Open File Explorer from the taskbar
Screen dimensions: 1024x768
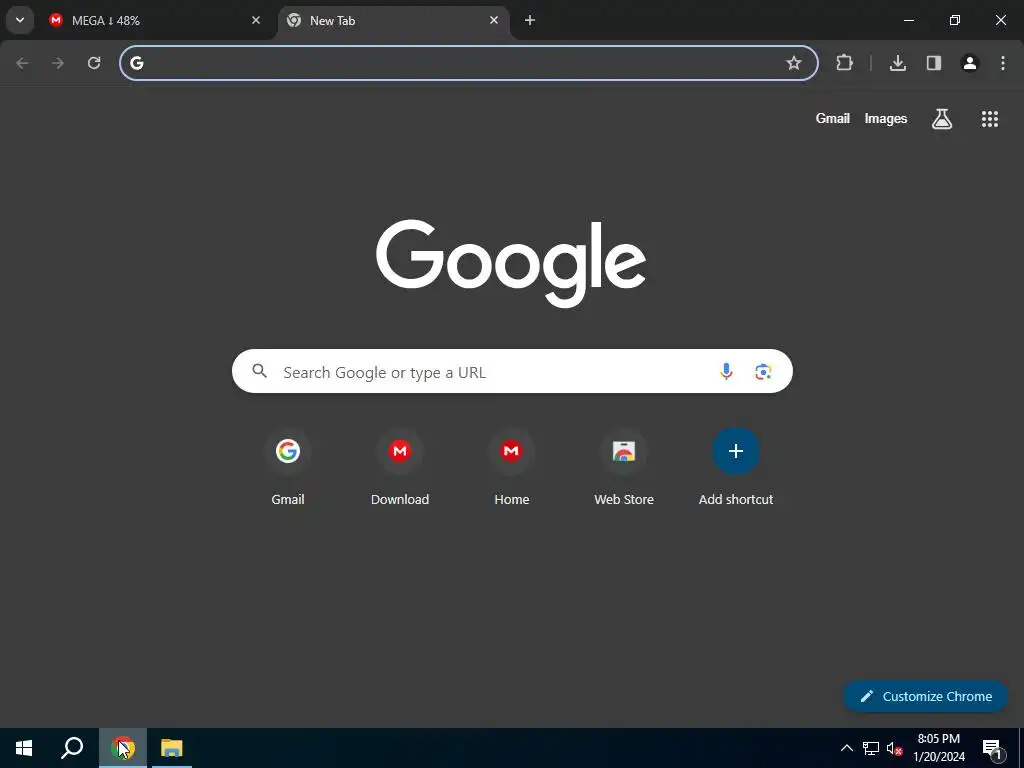coord(172,748)
